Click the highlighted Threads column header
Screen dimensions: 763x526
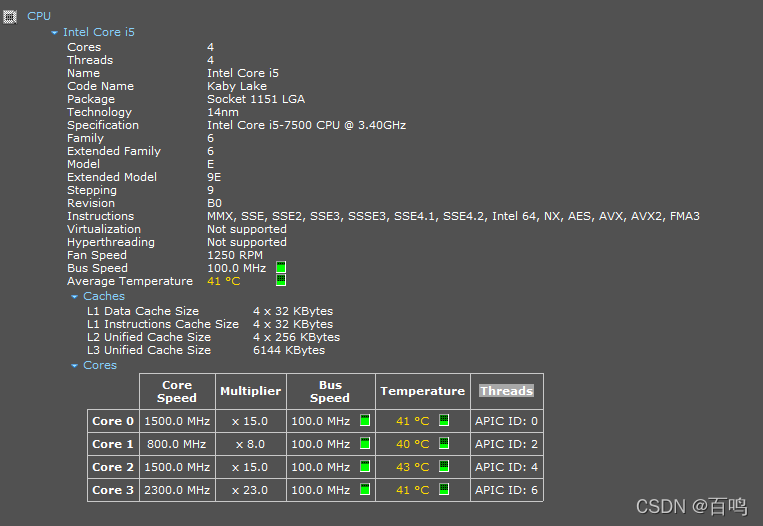[x=507, y=391]
